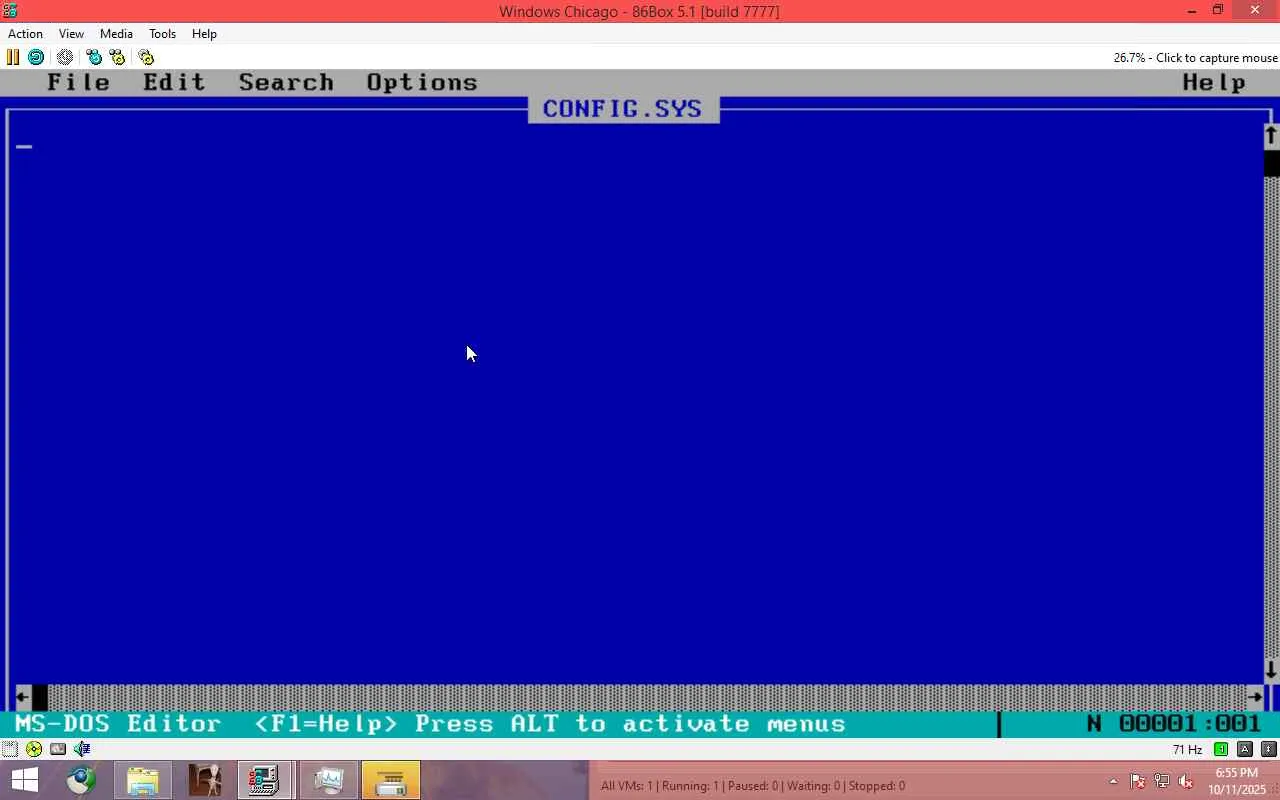
Task: Open the 86Box Media menu
Action: [116, 33]
